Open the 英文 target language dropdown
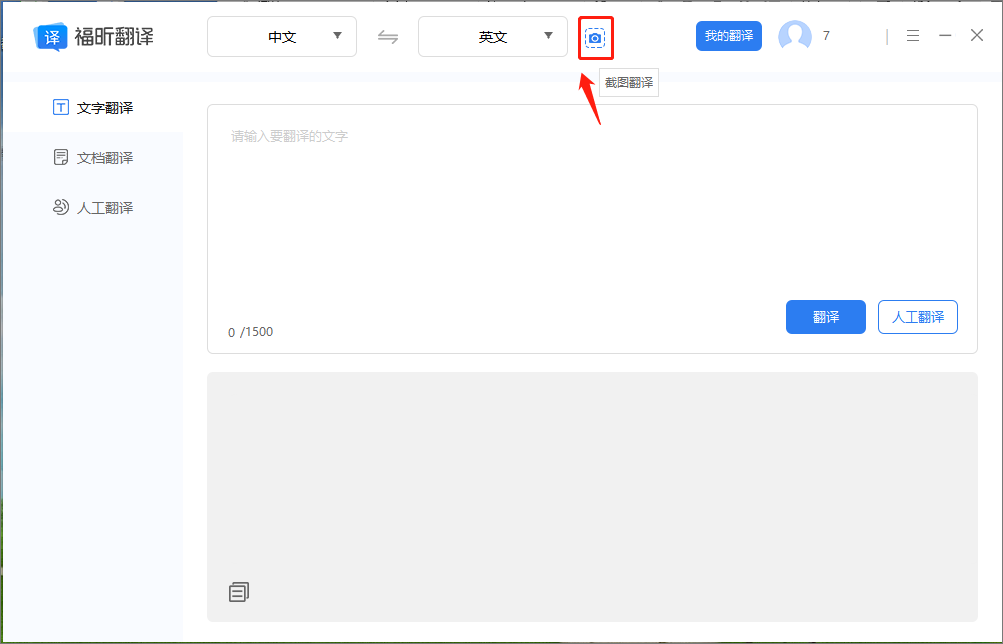 [x=492, y=36]
